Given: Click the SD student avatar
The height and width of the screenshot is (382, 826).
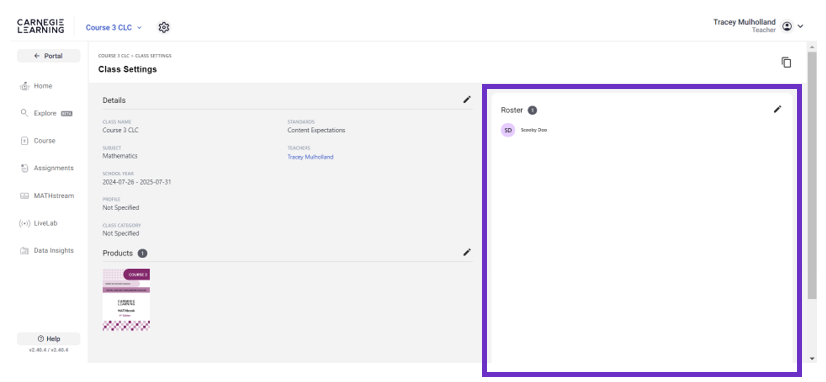Looking at the screenshot, I should click(508, 130).
